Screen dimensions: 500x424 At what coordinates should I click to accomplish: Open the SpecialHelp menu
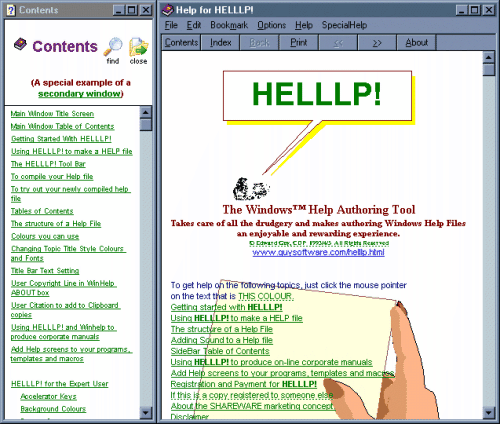click(x=344, y=25)
